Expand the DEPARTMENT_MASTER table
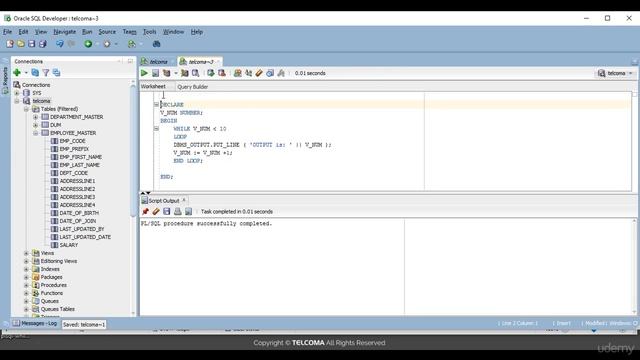 [x=36, y=117]
